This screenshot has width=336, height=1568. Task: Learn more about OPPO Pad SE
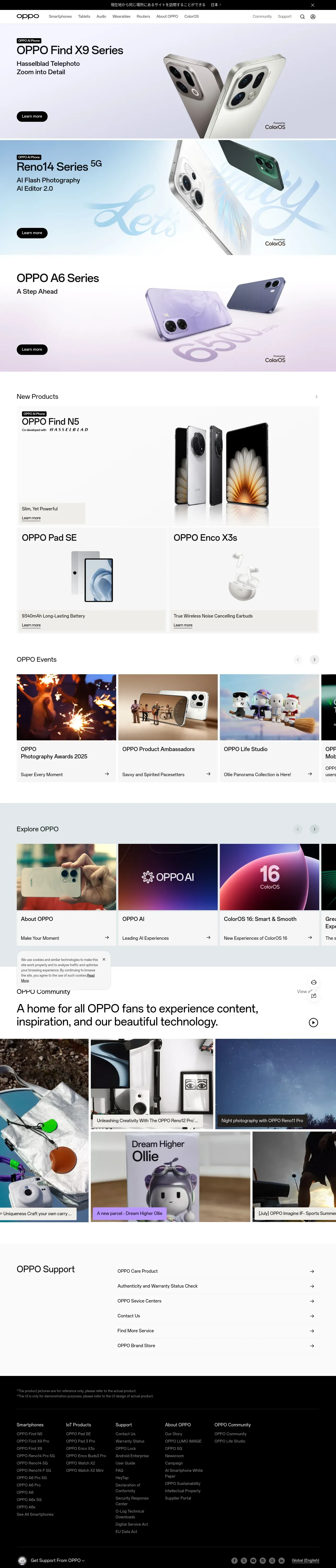coord(31,625)
